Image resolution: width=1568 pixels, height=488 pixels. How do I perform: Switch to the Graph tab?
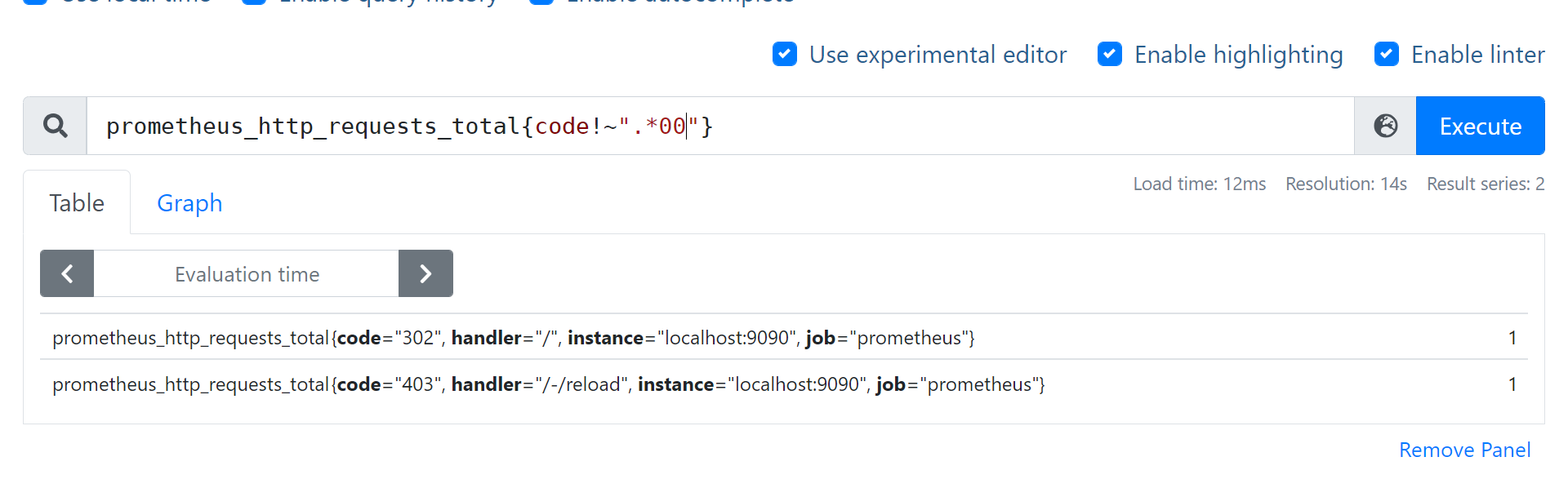click(x=189, y=203)
